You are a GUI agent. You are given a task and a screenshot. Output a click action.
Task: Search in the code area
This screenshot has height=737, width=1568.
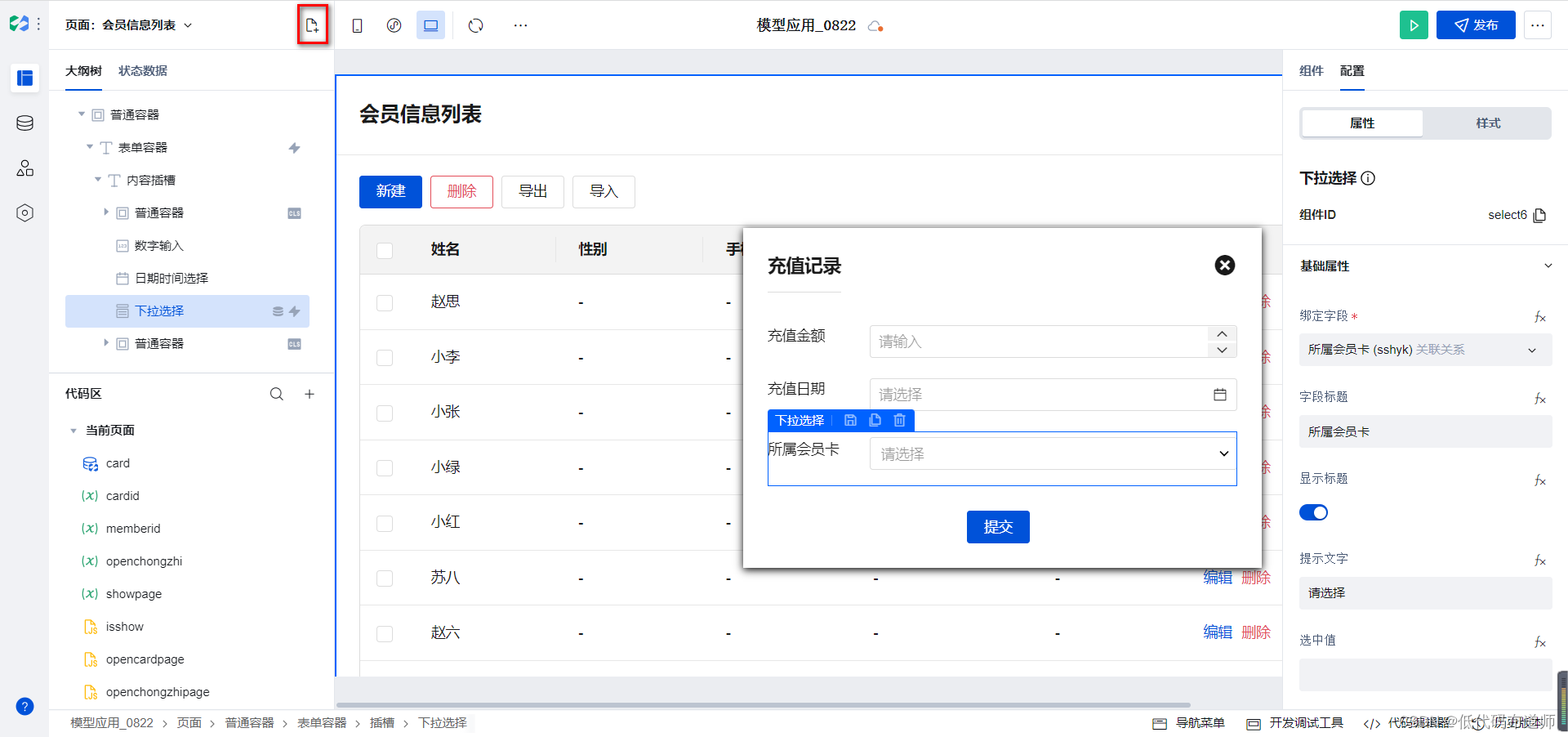(x=277, y=394)
